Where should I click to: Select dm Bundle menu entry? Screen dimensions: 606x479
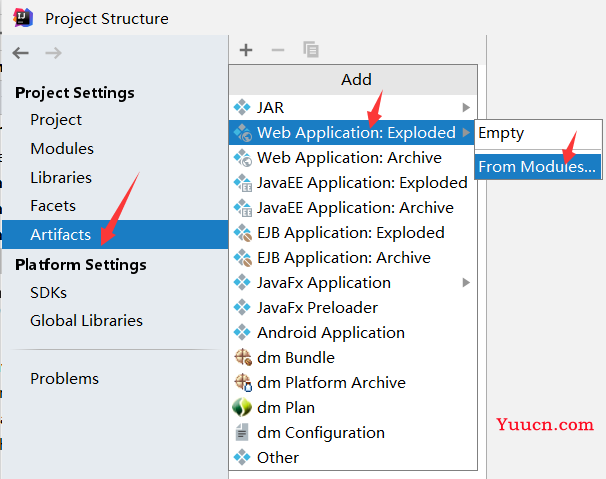point(353,358)
